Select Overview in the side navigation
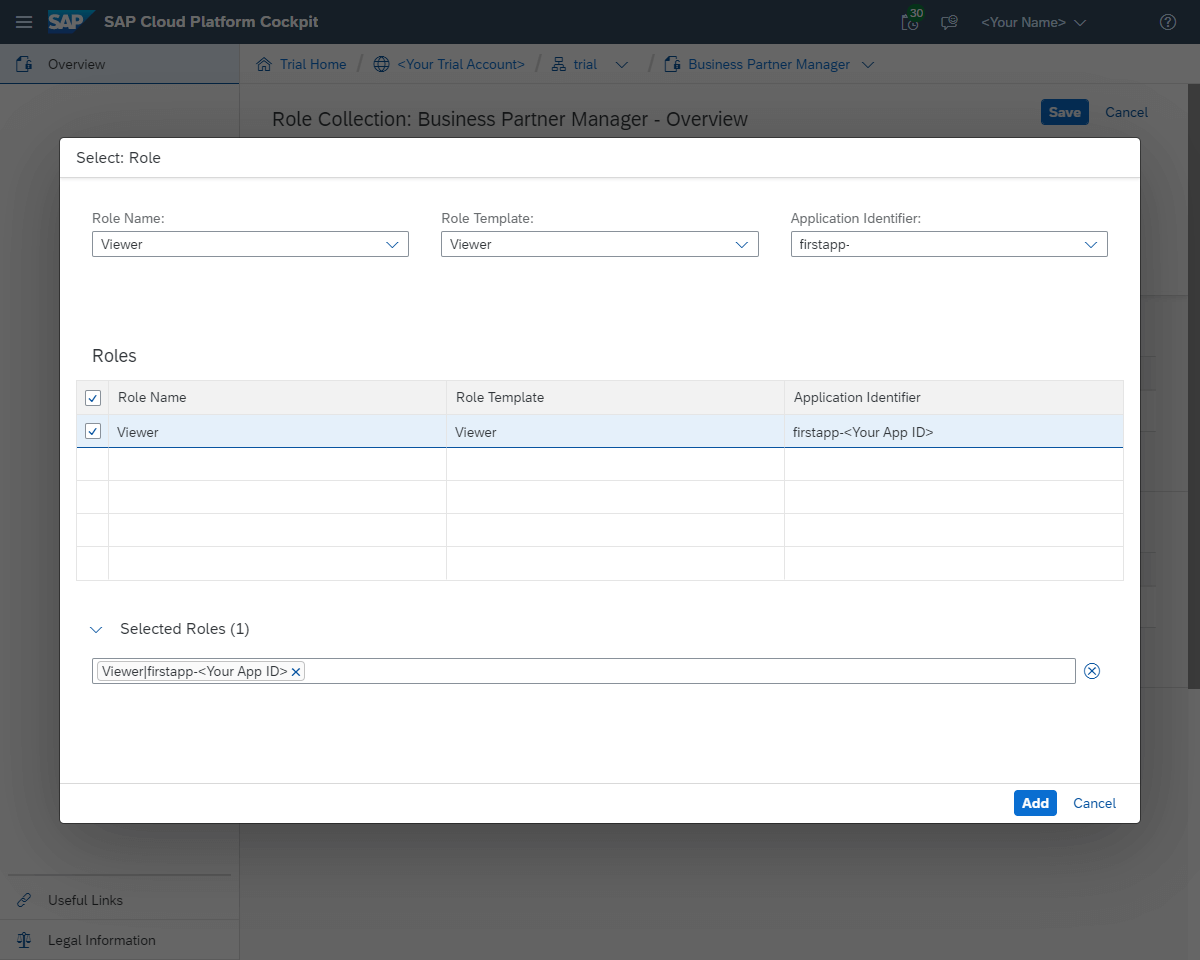 120,64
